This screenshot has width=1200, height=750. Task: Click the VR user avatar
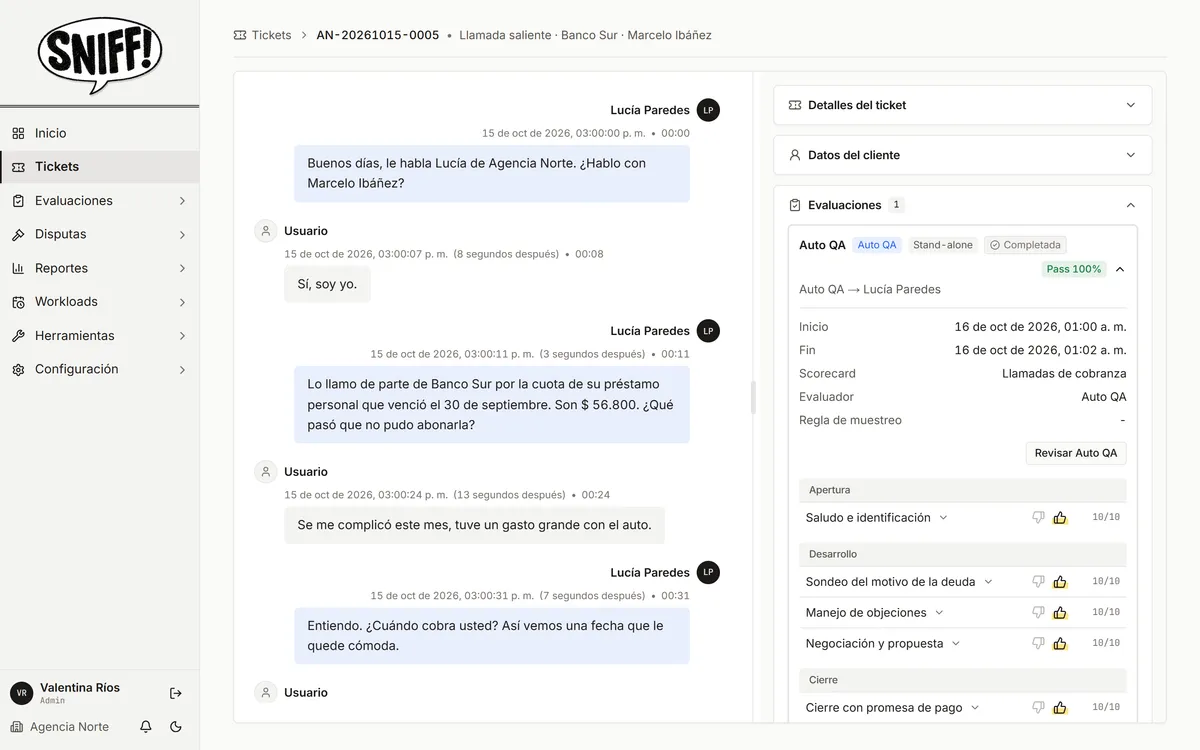point(21,693)
